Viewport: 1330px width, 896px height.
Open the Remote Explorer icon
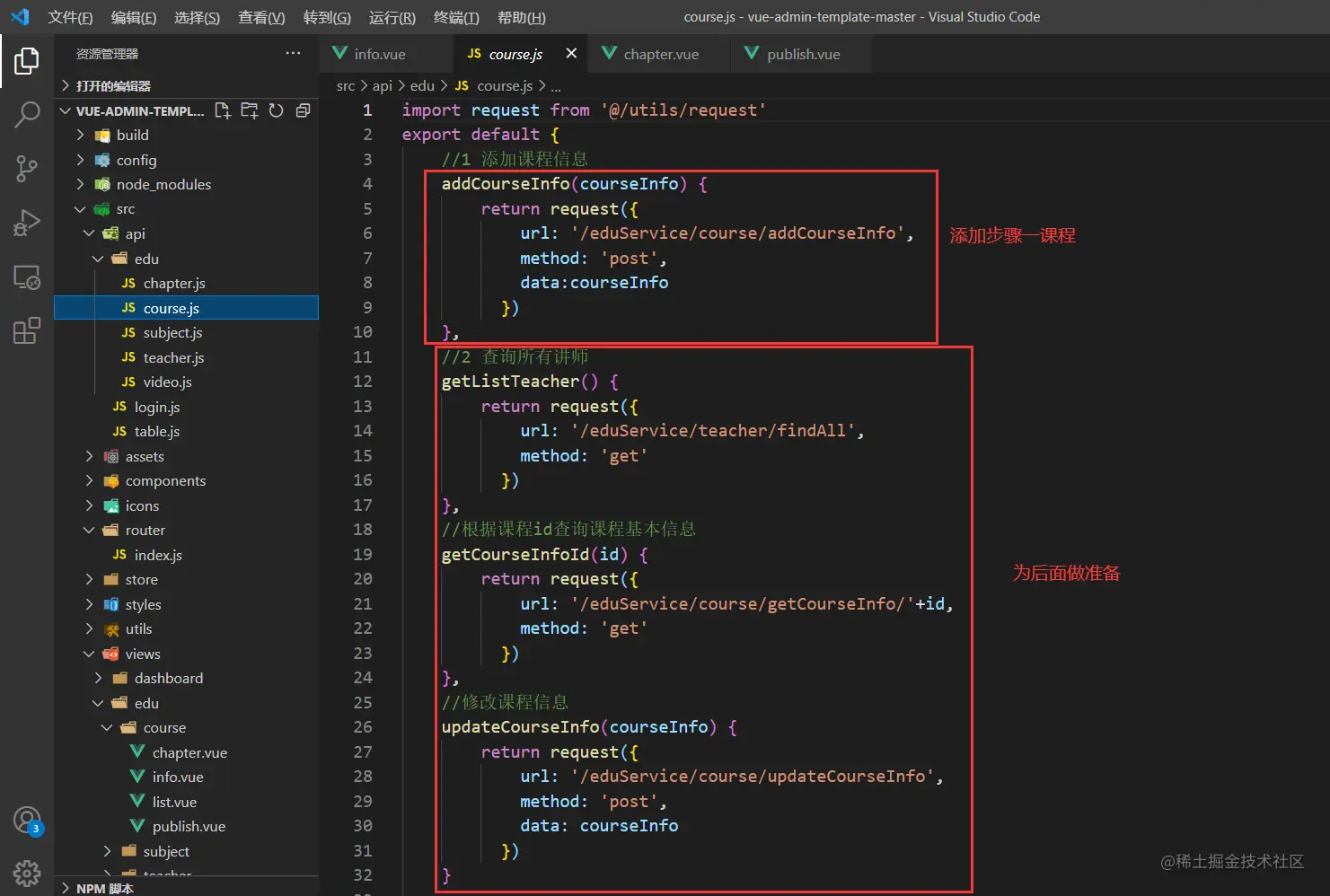click(27, 277)
